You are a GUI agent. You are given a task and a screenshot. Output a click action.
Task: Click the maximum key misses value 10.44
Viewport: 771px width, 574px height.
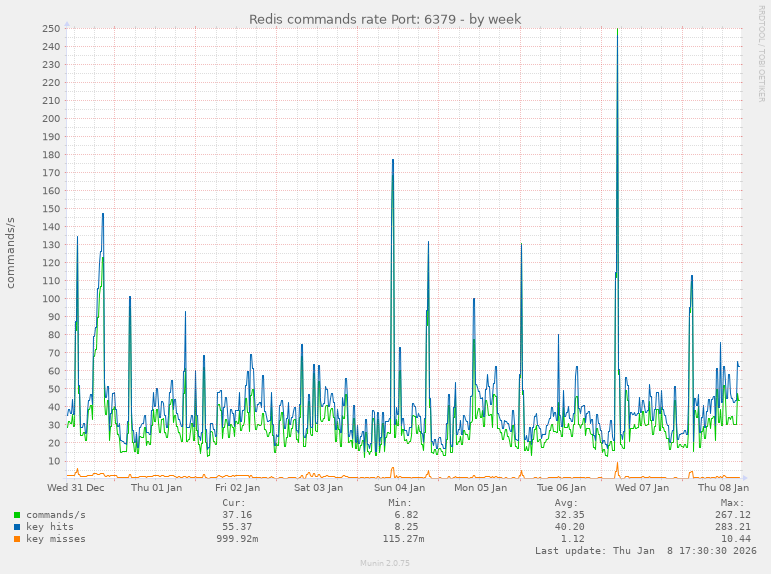point(736,539)
